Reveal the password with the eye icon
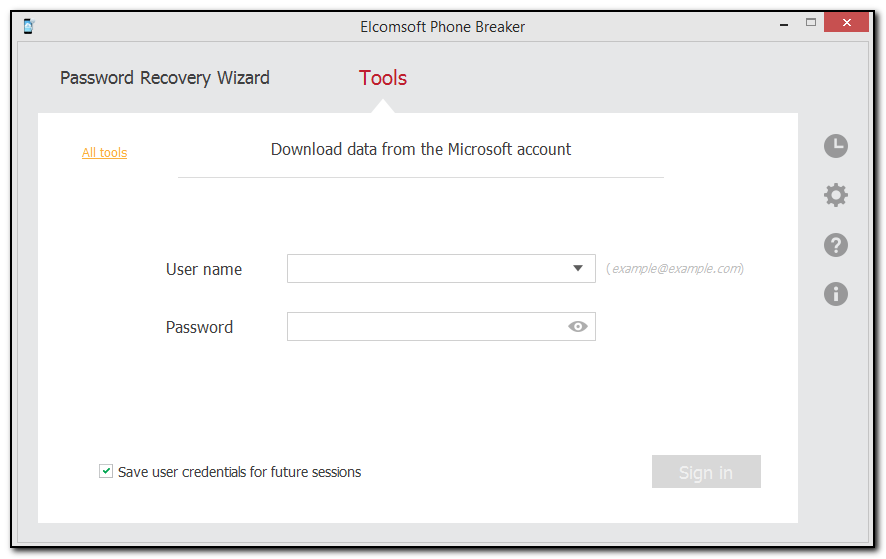This screenshot has width=886, height=559. coord(577,327)
